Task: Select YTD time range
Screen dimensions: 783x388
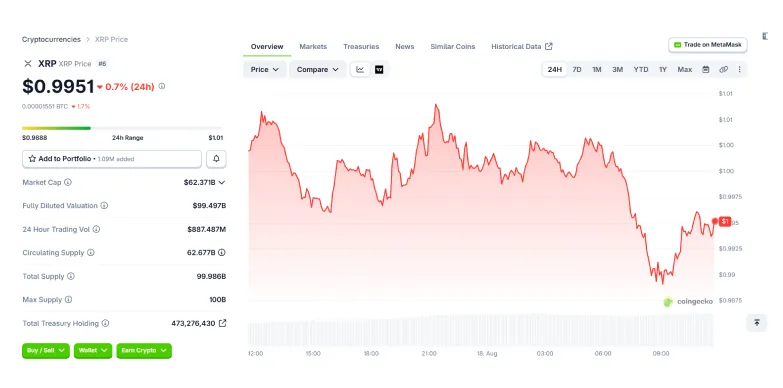Action: 641,69
